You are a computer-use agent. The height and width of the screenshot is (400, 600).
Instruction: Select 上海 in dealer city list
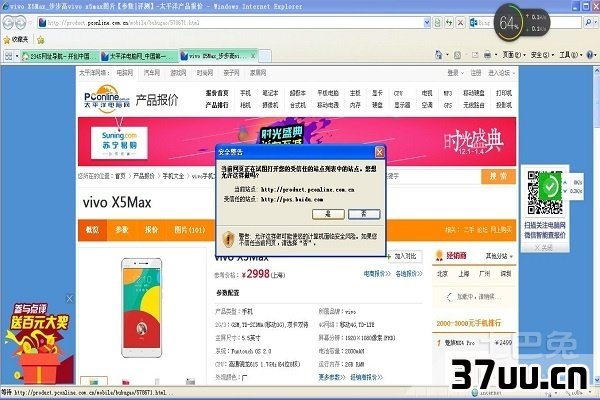(463, 274)
